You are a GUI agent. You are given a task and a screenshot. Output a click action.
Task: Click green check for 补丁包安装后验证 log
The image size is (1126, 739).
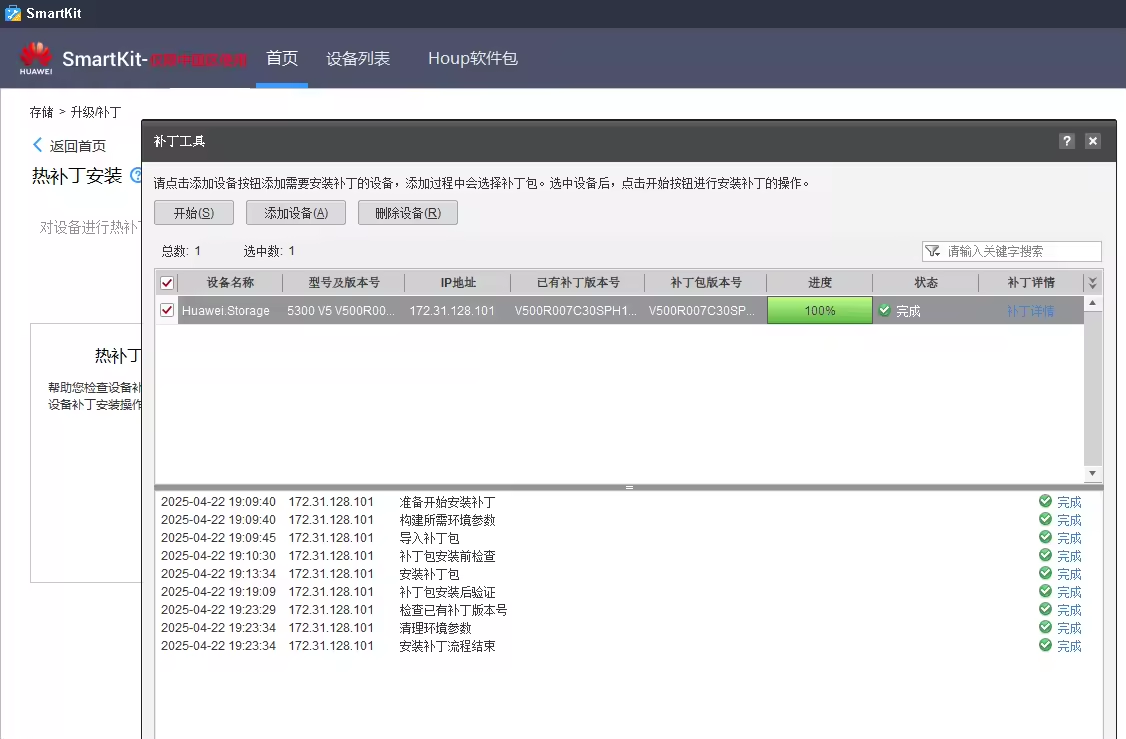(1045, 591)
